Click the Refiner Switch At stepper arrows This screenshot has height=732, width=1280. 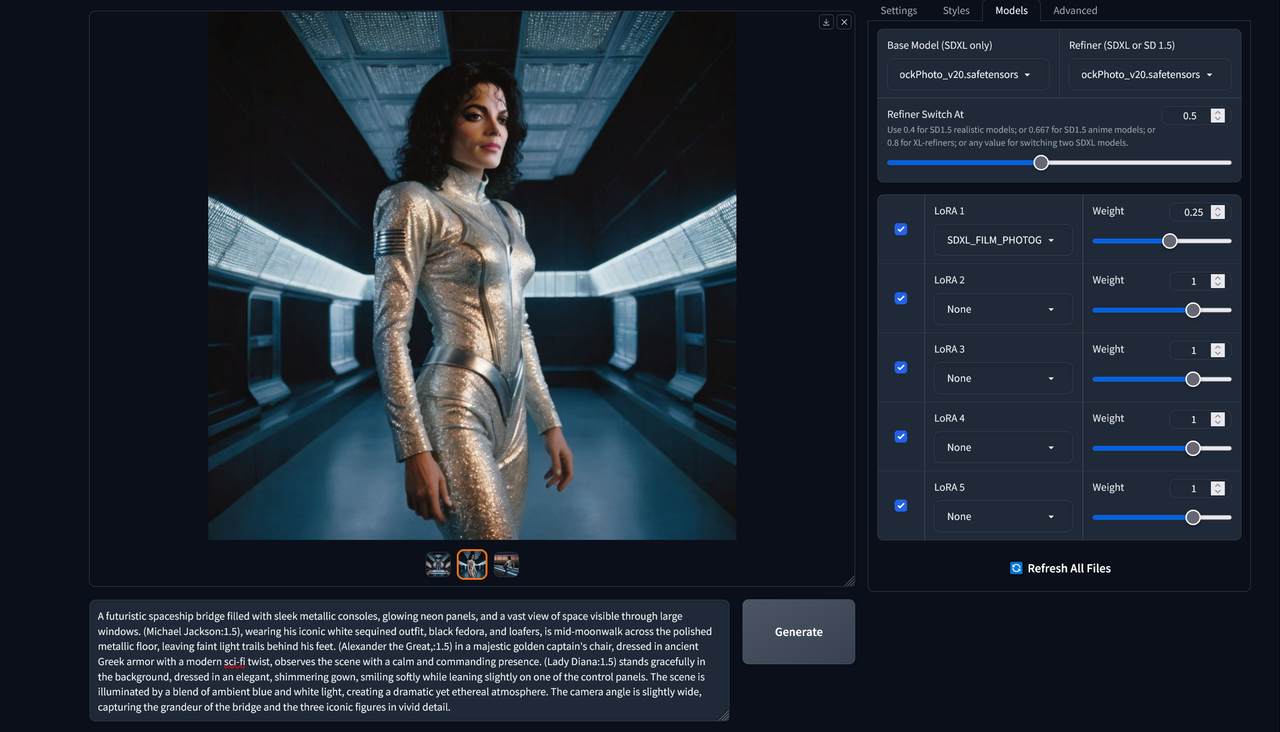tap(1217, 116)
